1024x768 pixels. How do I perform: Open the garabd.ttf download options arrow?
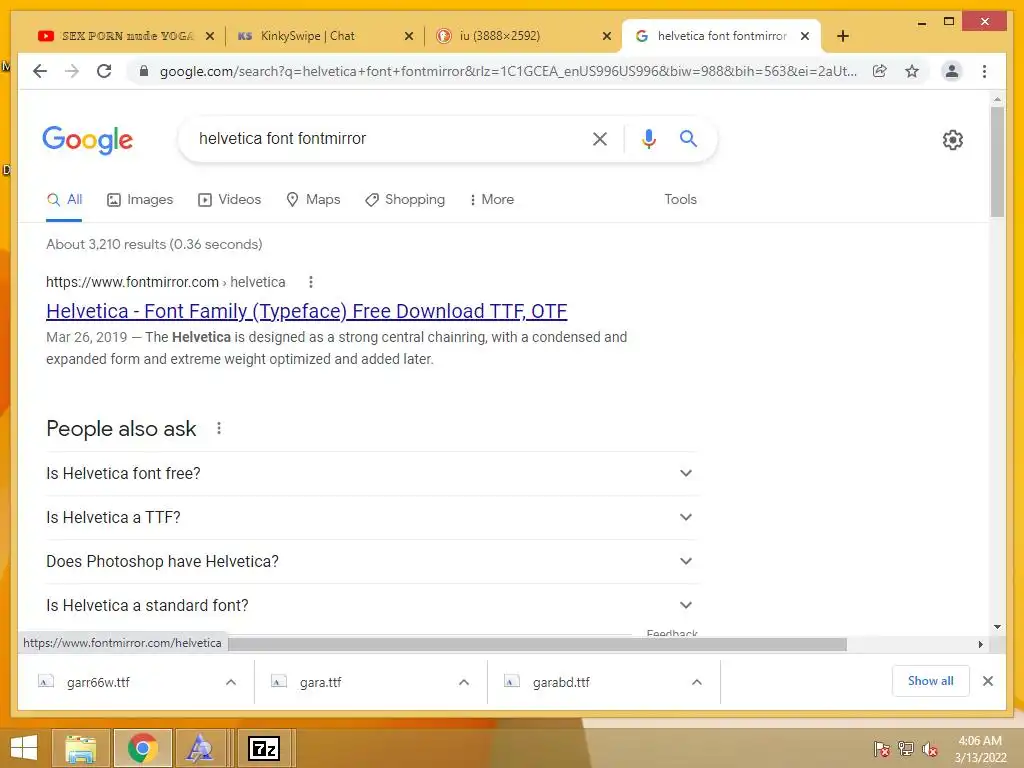pos(697,682)
